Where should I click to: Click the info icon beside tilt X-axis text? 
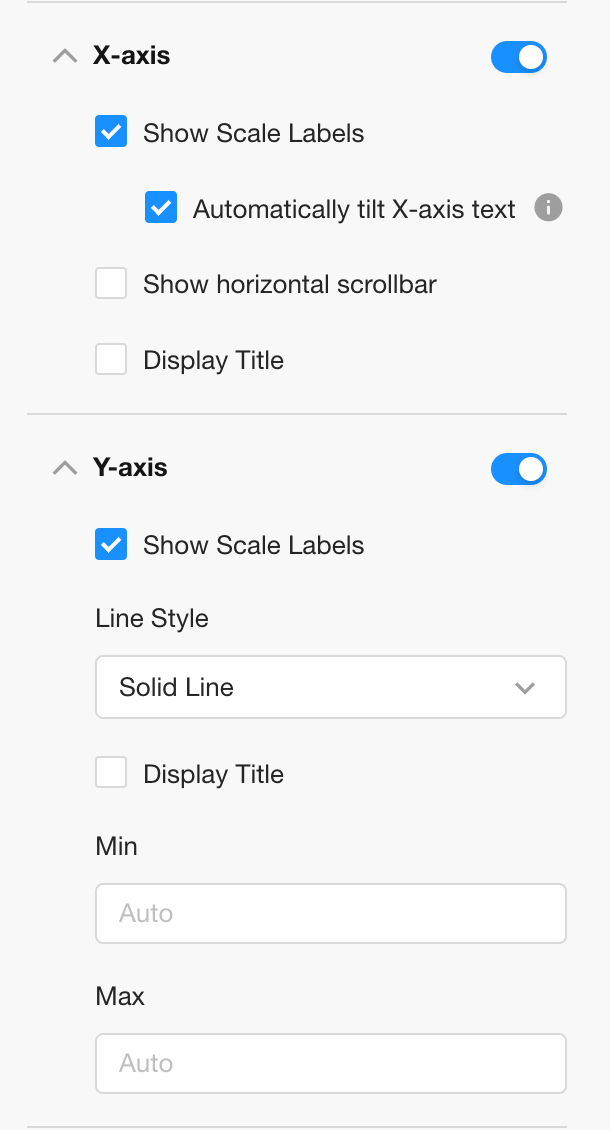coord(548,208)
